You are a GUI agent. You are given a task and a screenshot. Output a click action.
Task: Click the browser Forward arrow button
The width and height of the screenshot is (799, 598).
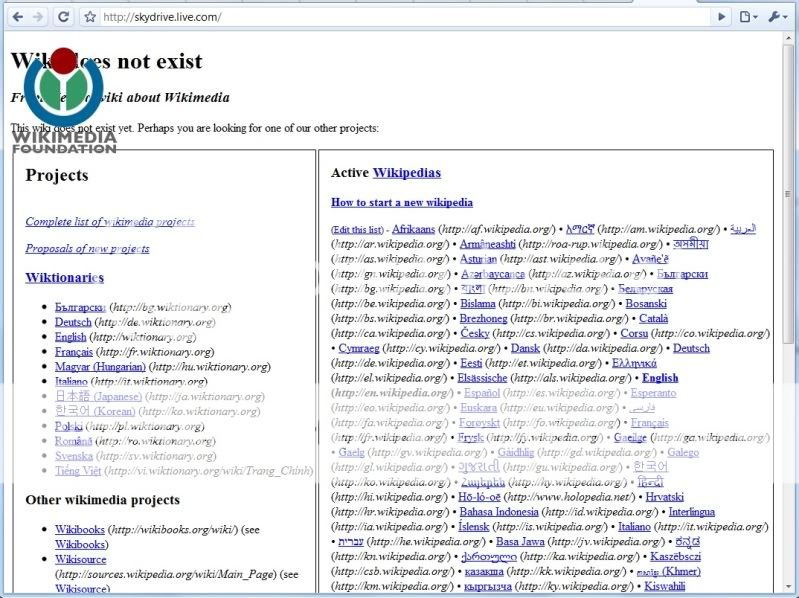pos(38,16)
